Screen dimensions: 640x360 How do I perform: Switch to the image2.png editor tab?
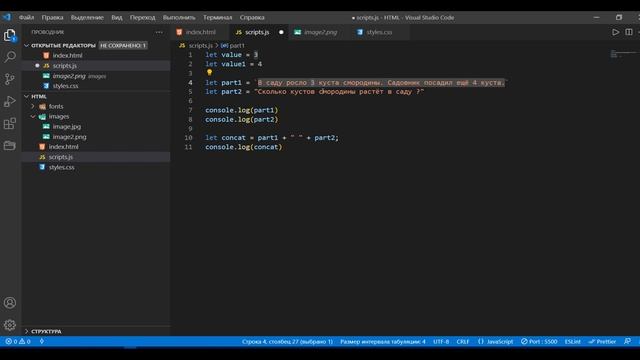(320, 32)
